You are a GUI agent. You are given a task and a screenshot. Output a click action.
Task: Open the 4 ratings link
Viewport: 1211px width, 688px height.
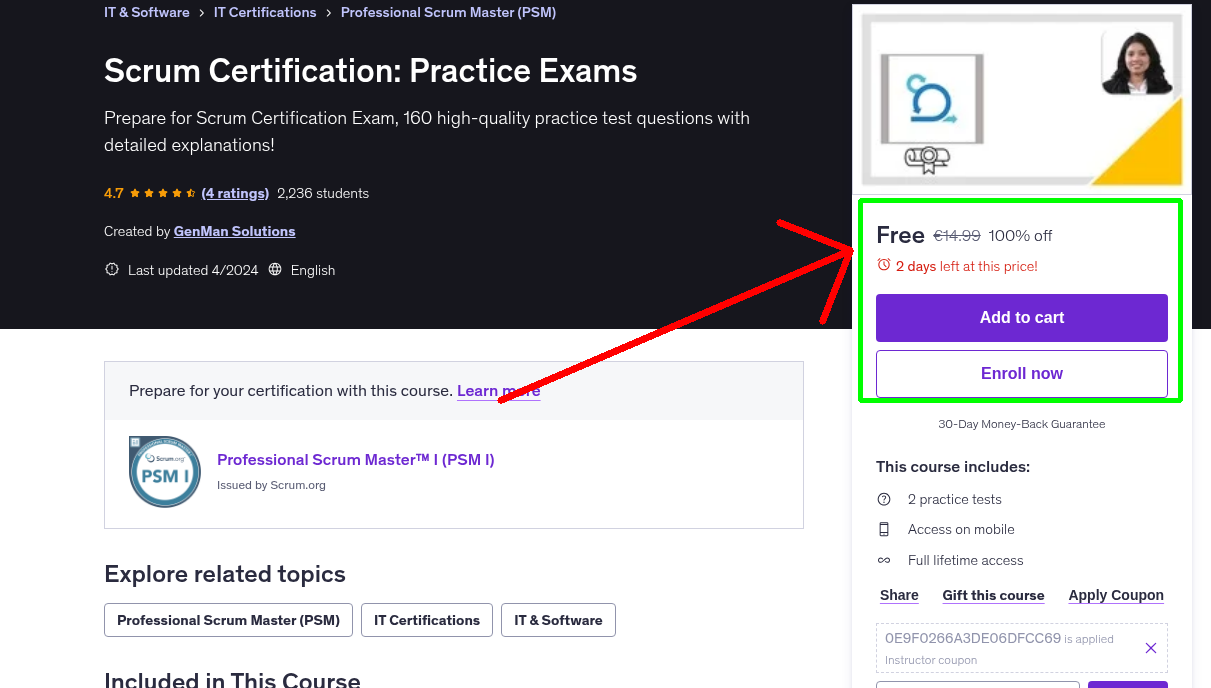235,192
